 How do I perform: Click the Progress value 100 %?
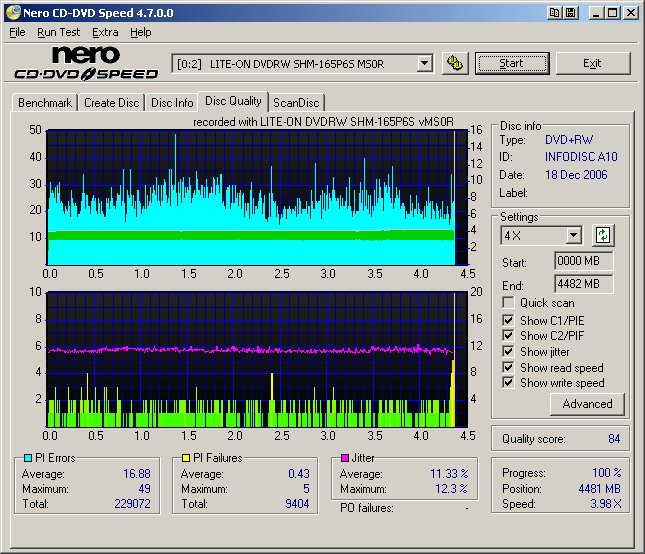(607, 473)
